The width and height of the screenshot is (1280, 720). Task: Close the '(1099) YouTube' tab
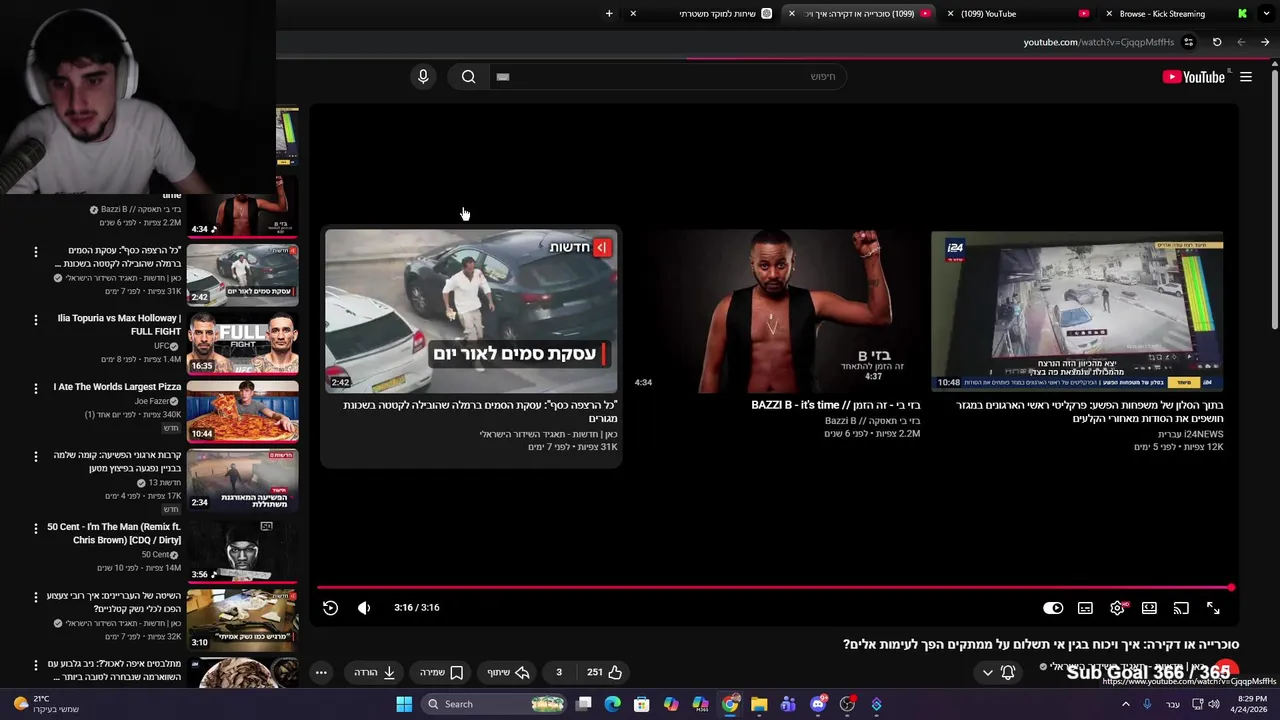click(x=950, y=14)
